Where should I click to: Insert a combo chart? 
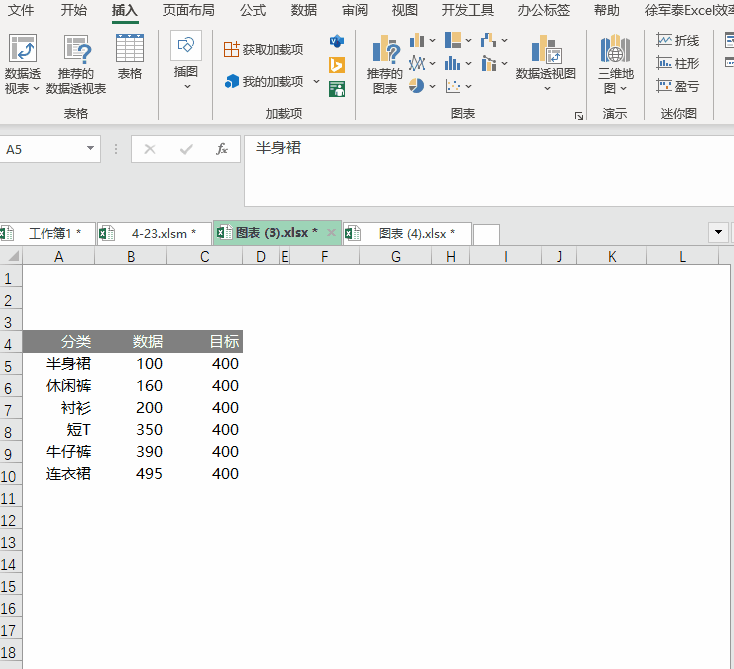pyautogui.click(x=488, y=63)
